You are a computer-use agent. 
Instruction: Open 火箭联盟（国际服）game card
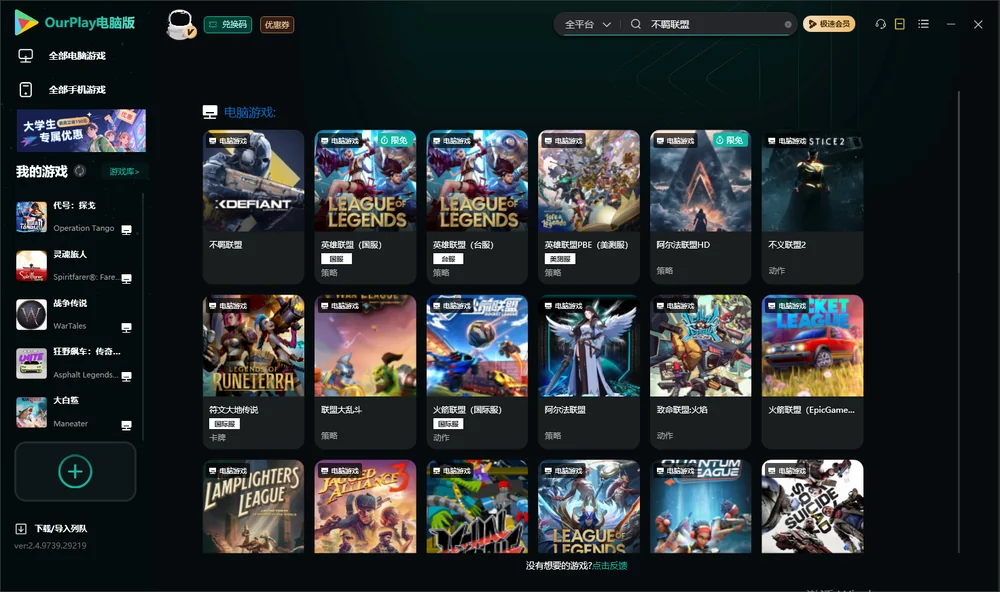click(477, 372)
